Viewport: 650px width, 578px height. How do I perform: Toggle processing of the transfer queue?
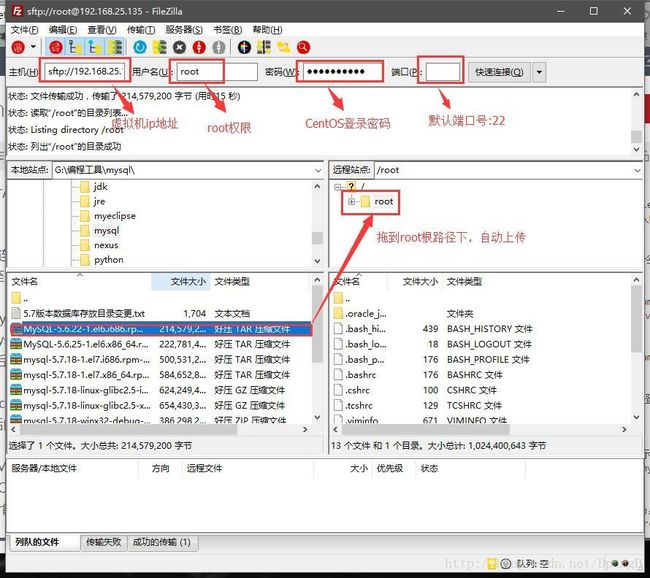(160, 47)
